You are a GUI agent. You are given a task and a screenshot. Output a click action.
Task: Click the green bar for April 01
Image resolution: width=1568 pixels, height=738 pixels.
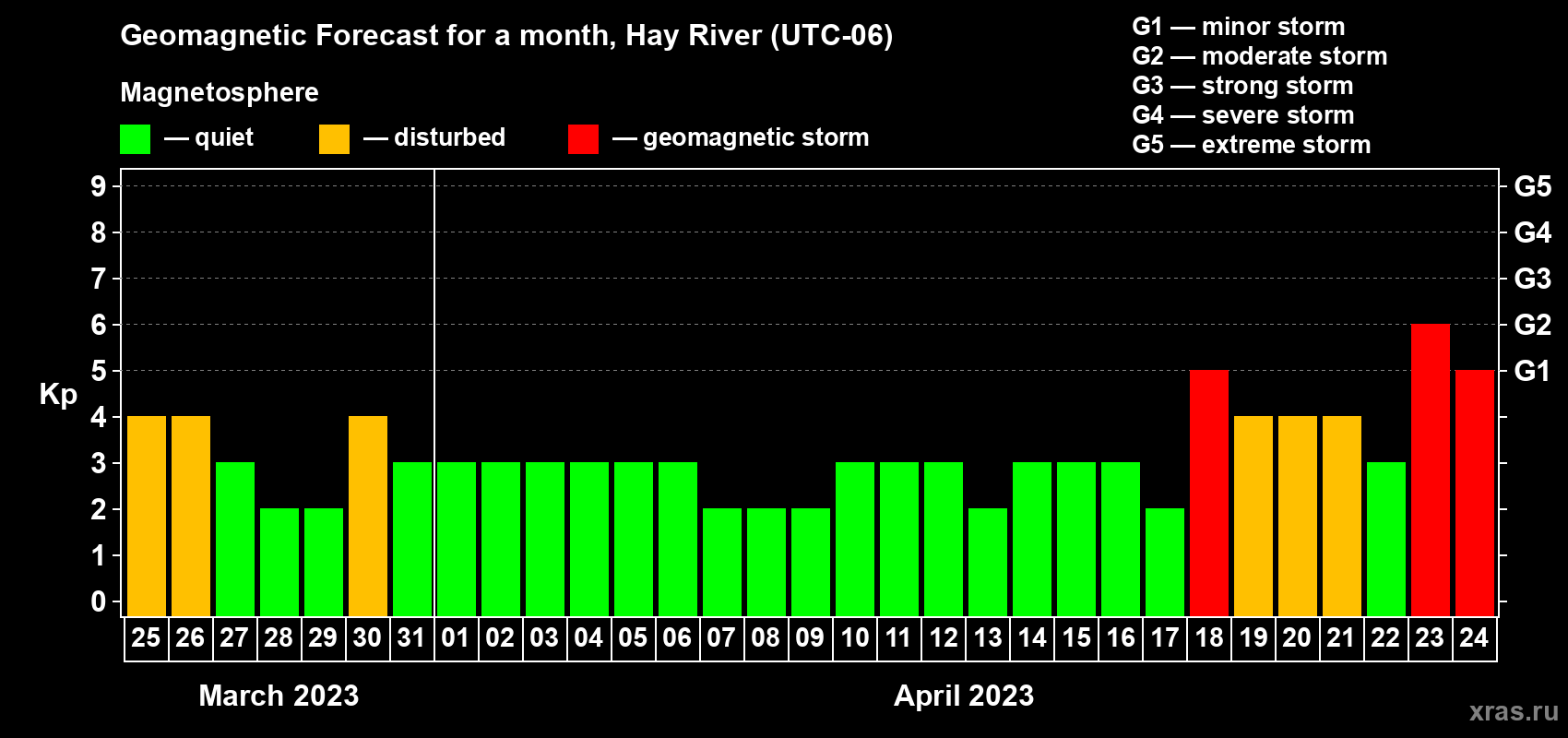[457, 539]
